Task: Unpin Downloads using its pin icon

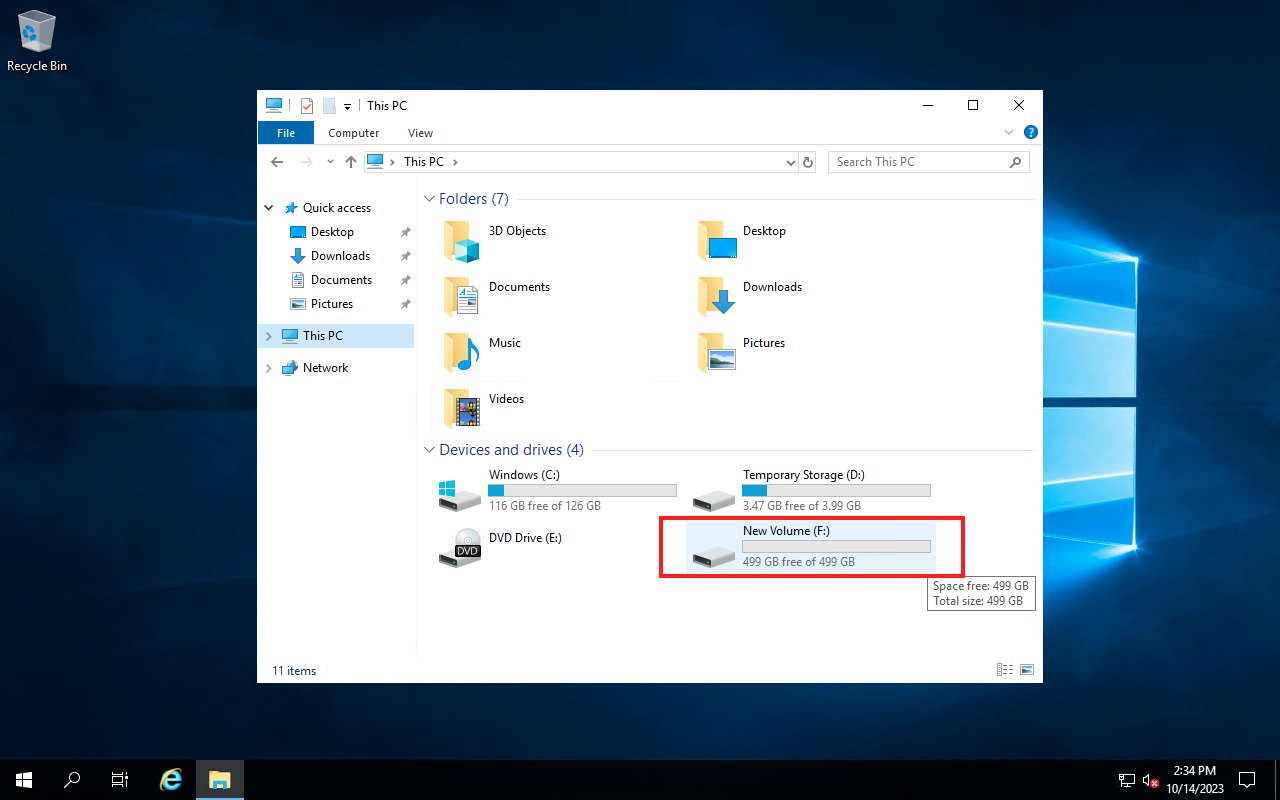Action: tap(405, 256)
